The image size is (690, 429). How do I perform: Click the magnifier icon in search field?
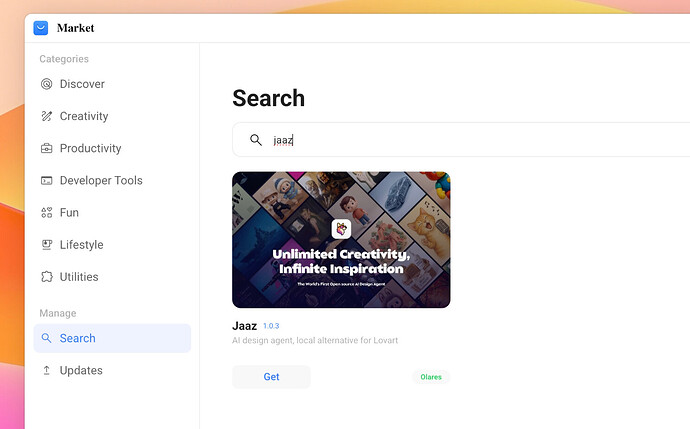point(256,140)
